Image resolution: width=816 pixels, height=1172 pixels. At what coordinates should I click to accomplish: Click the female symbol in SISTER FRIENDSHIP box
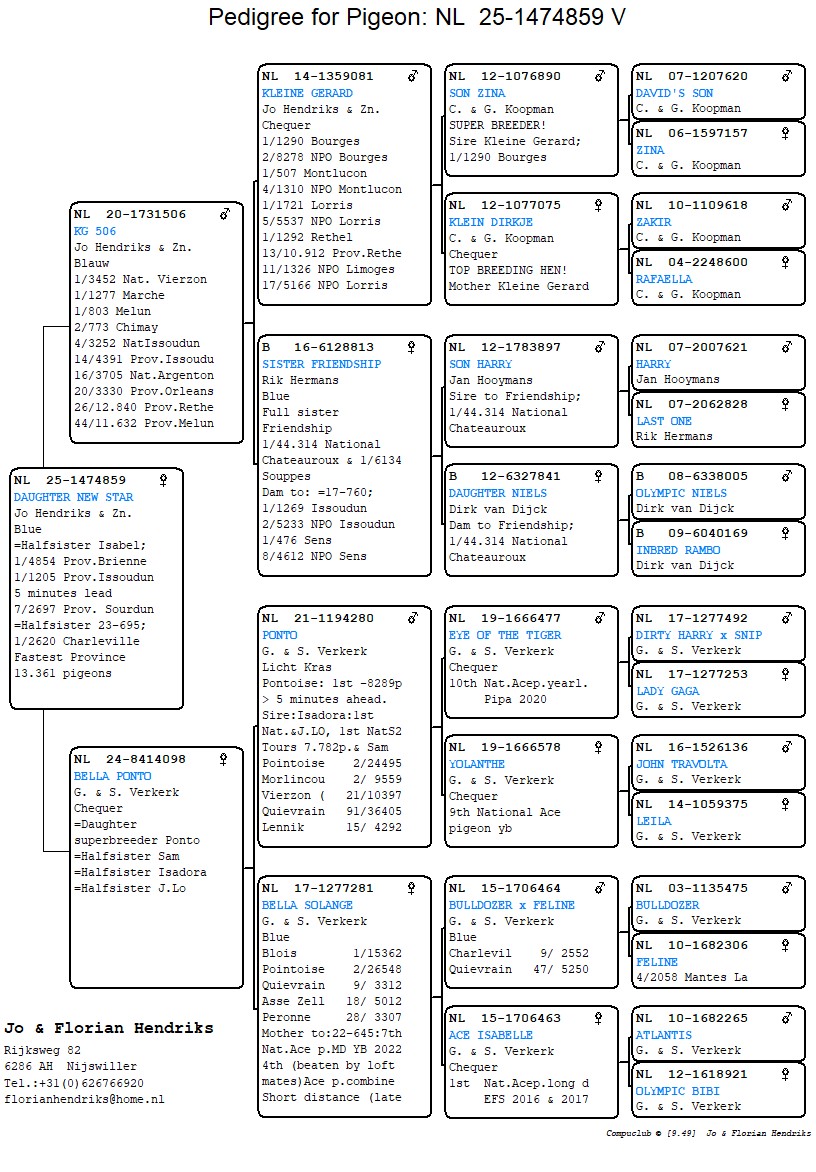pos(412,348)
